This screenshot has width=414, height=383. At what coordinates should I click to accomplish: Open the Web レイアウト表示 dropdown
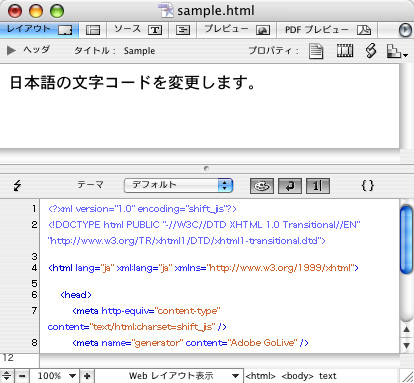(170, 376)
